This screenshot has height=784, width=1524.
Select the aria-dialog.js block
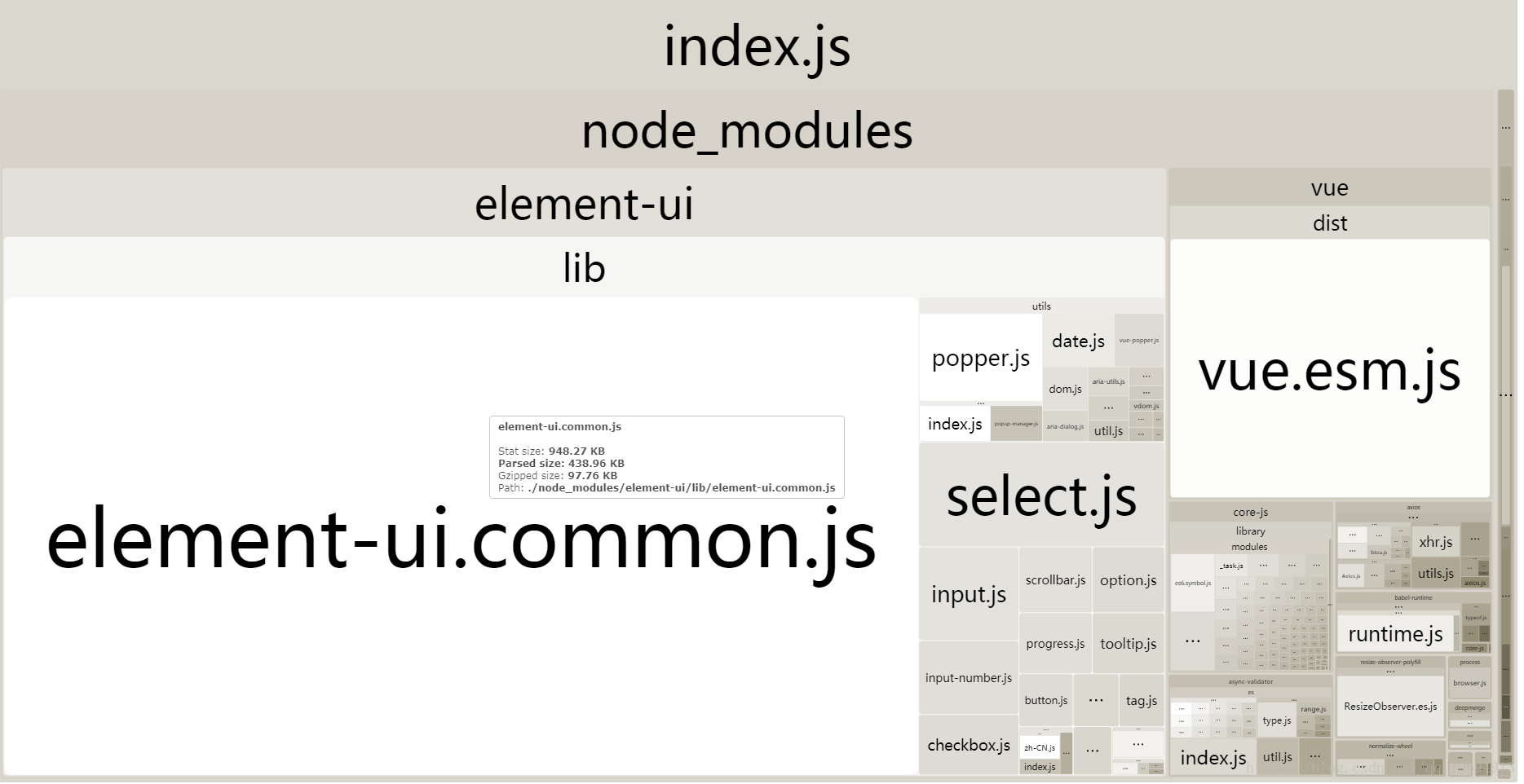(x=1065, y=426)
